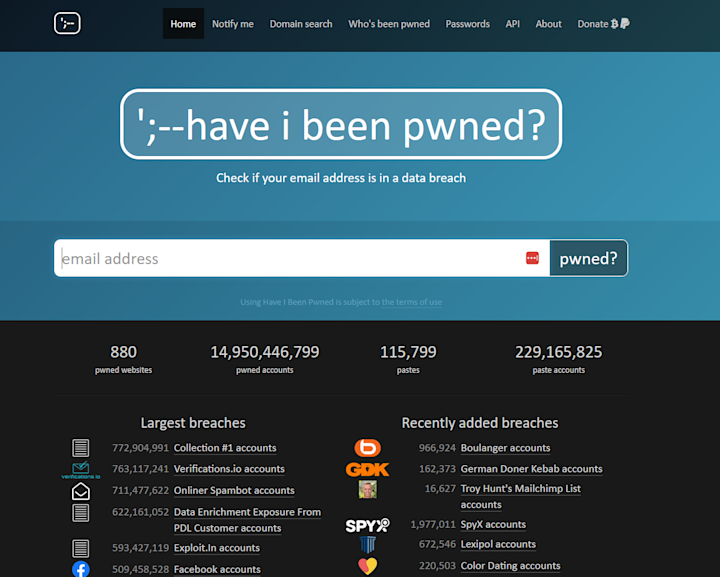Open the About menu item

[x=548, y=24]
